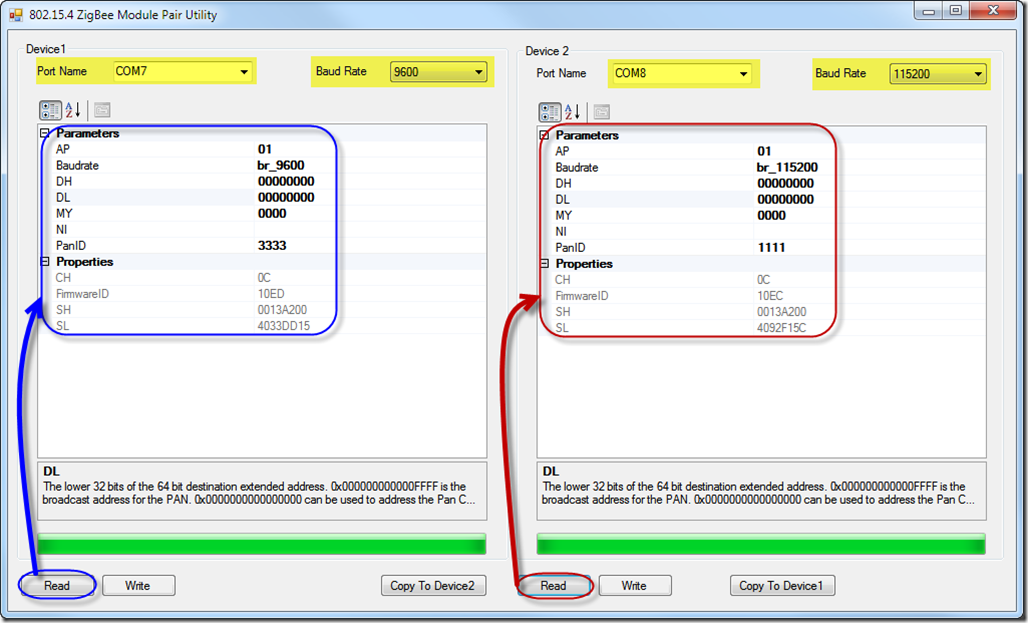1028x623 pixels.
Task: Select MY value 0000 in Device 2
Action: coord(771,216)
